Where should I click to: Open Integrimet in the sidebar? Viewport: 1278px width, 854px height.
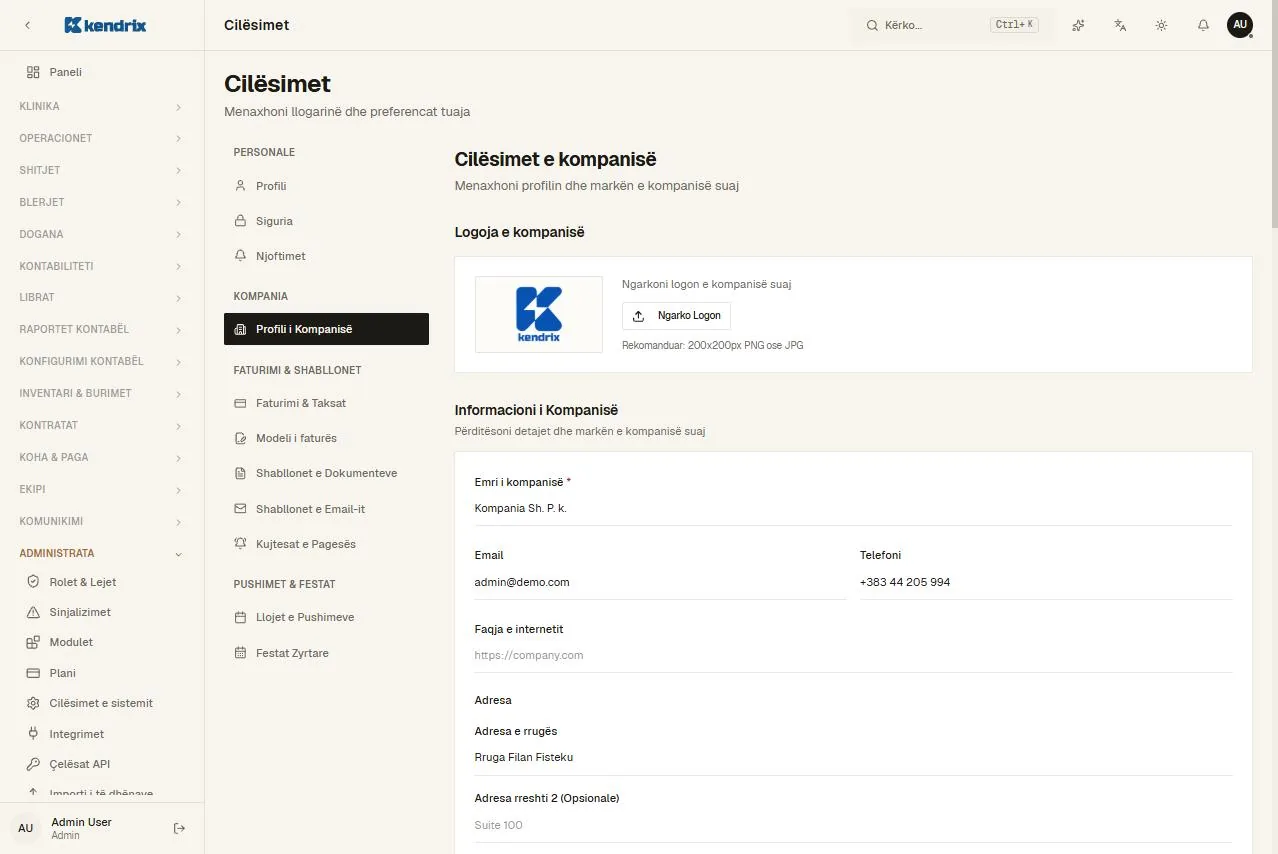[102, 734]
